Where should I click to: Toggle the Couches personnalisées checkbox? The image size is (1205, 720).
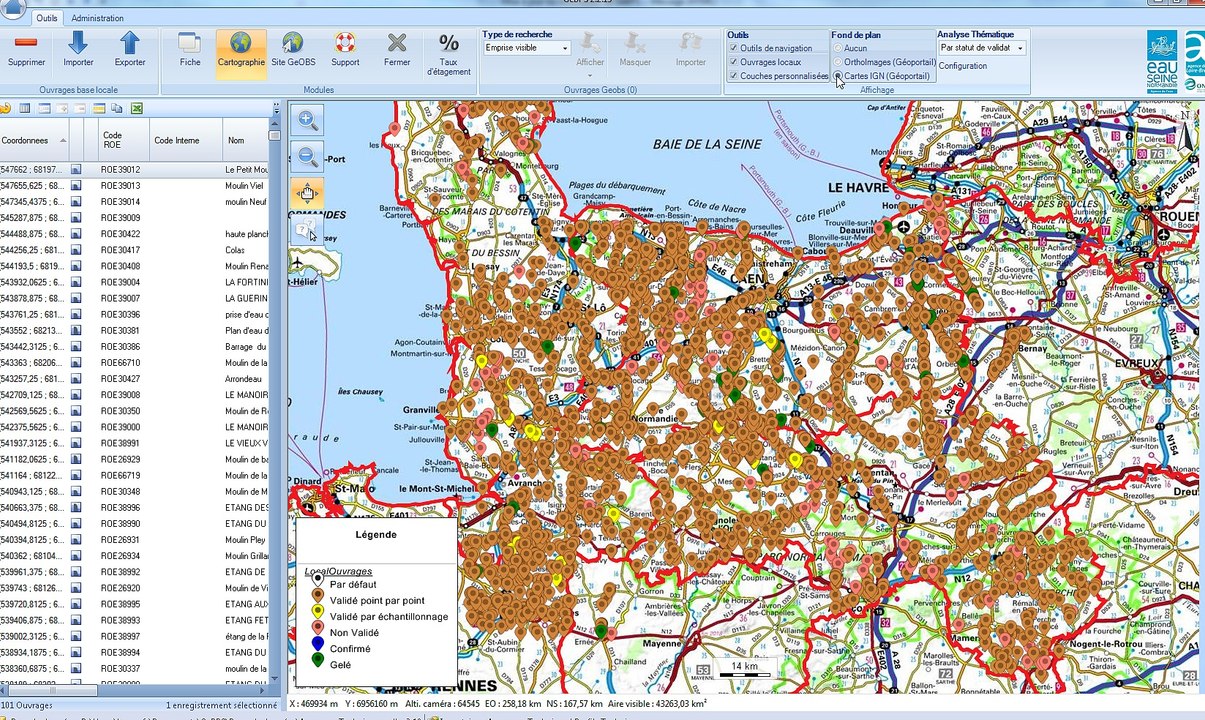734,76
